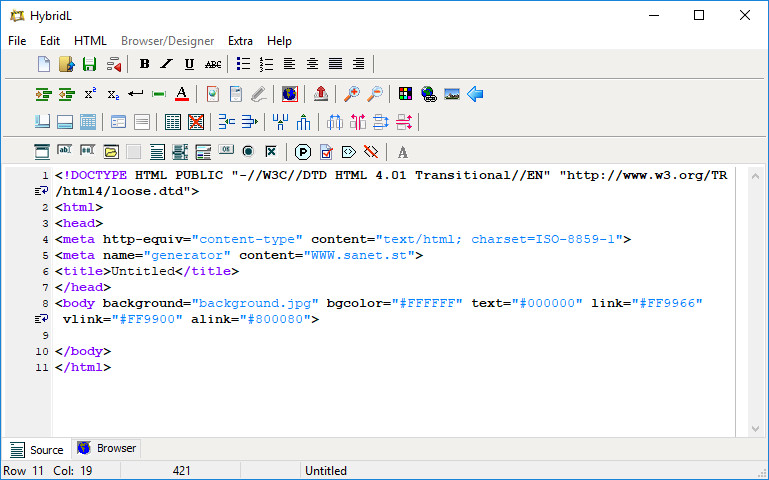
Task: Click the superscript x² icon
Action: [x=90, y=94]
